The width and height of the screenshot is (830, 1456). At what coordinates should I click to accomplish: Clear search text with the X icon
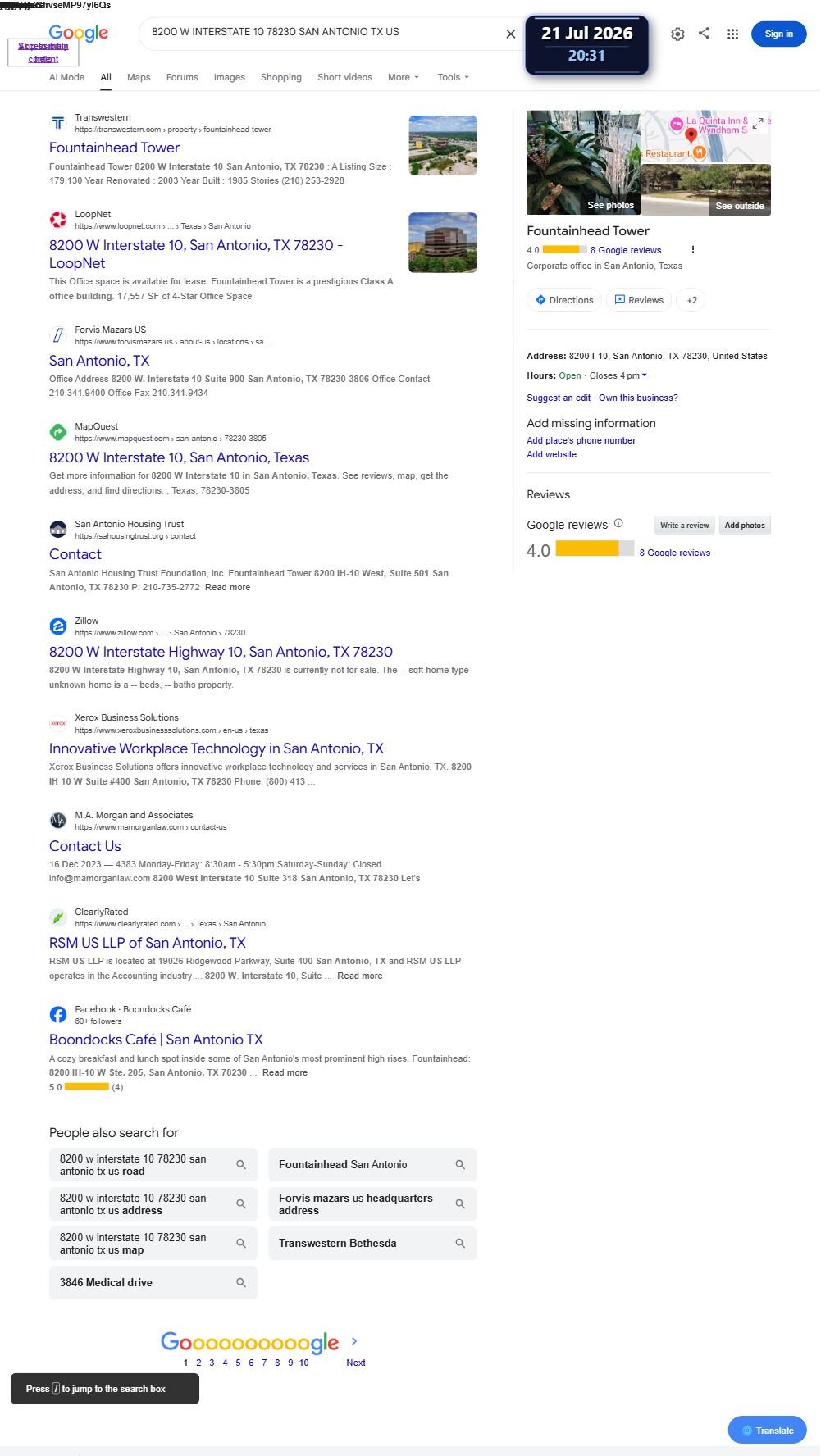coord(510,34)
